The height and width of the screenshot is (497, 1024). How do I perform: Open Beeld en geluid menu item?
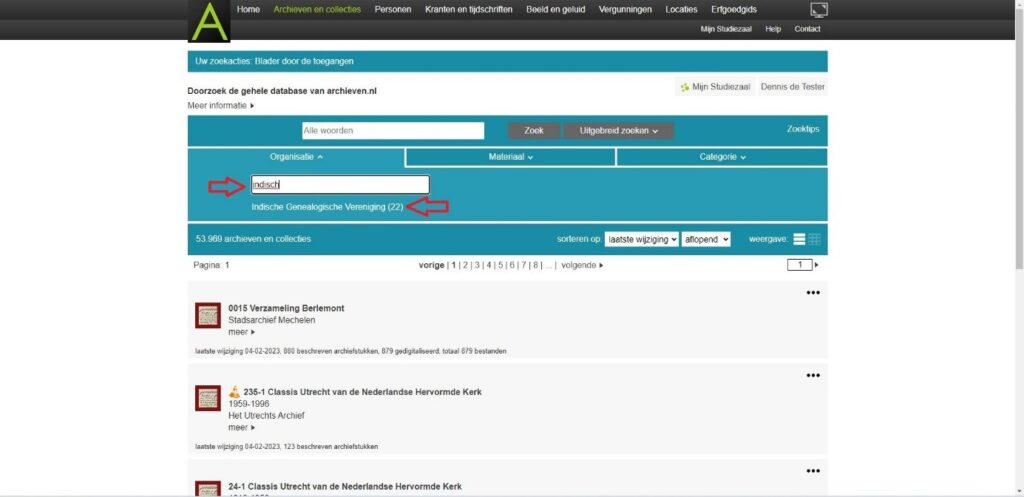coord(556,10)
